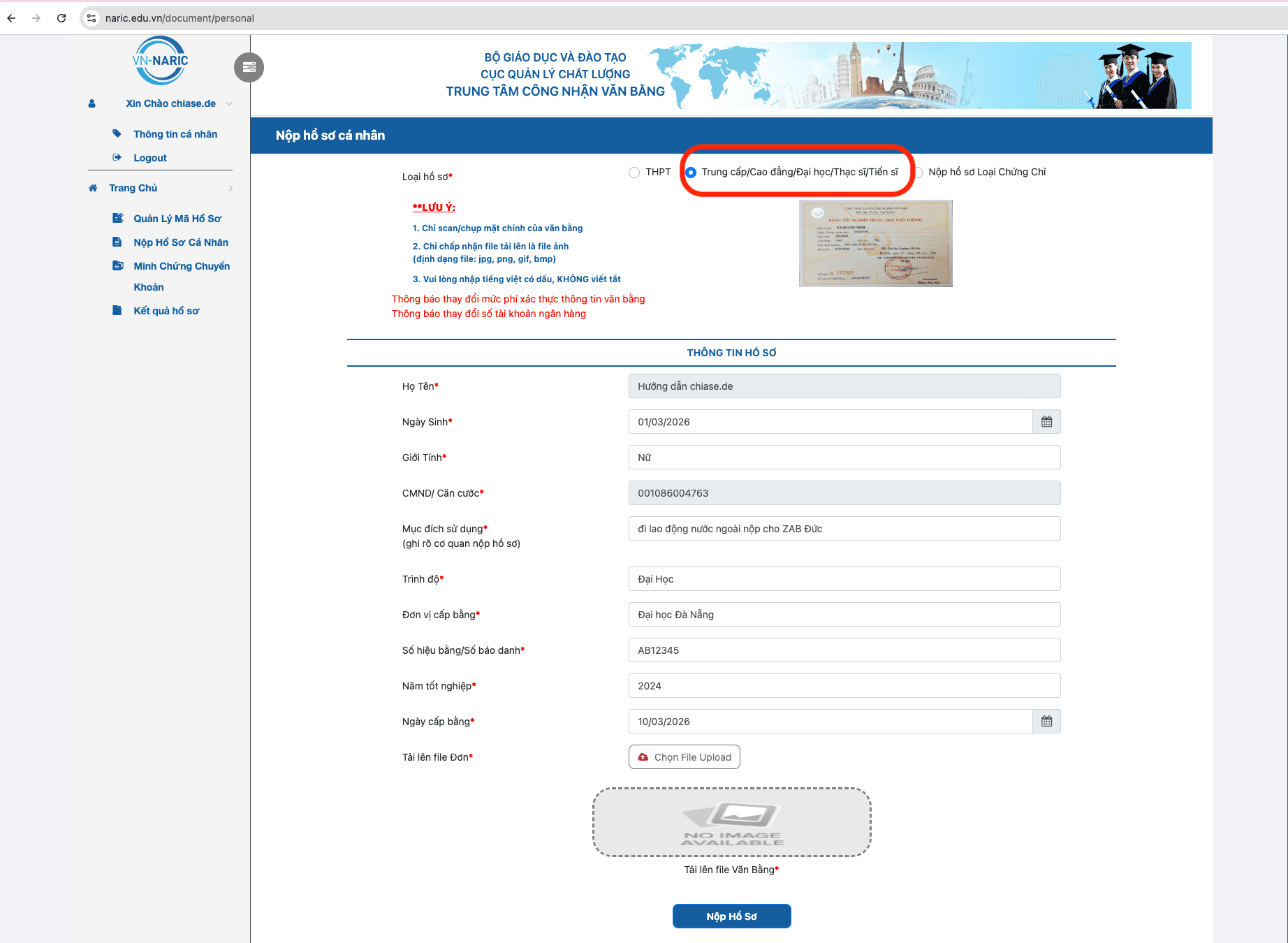Click the upload cloud icon on Chọn File Upload
The image size is (1288, 943).
pyautogui.click(x=644, y=756)
